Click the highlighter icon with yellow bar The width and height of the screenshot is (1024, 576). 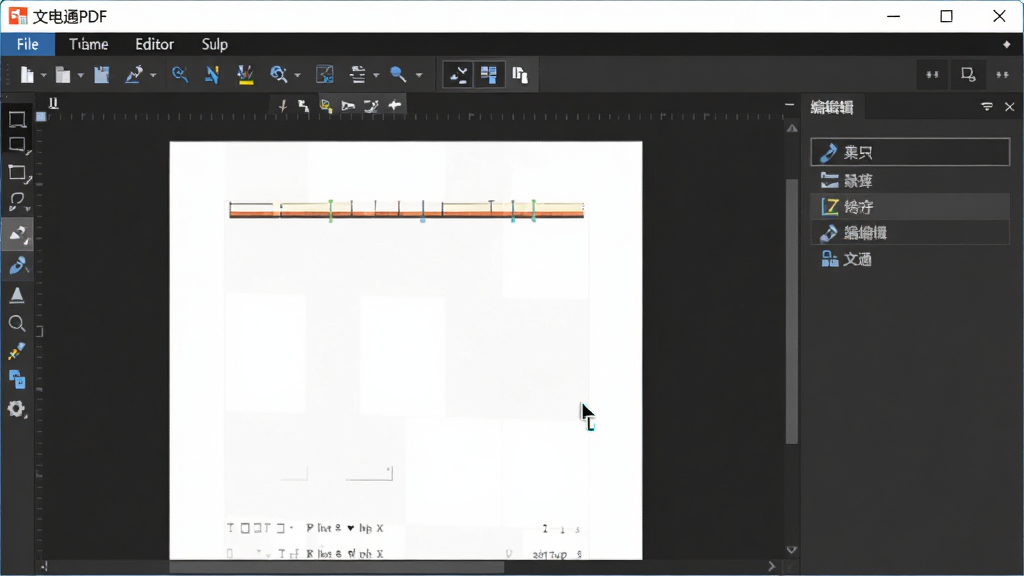(x=246, y=74)
